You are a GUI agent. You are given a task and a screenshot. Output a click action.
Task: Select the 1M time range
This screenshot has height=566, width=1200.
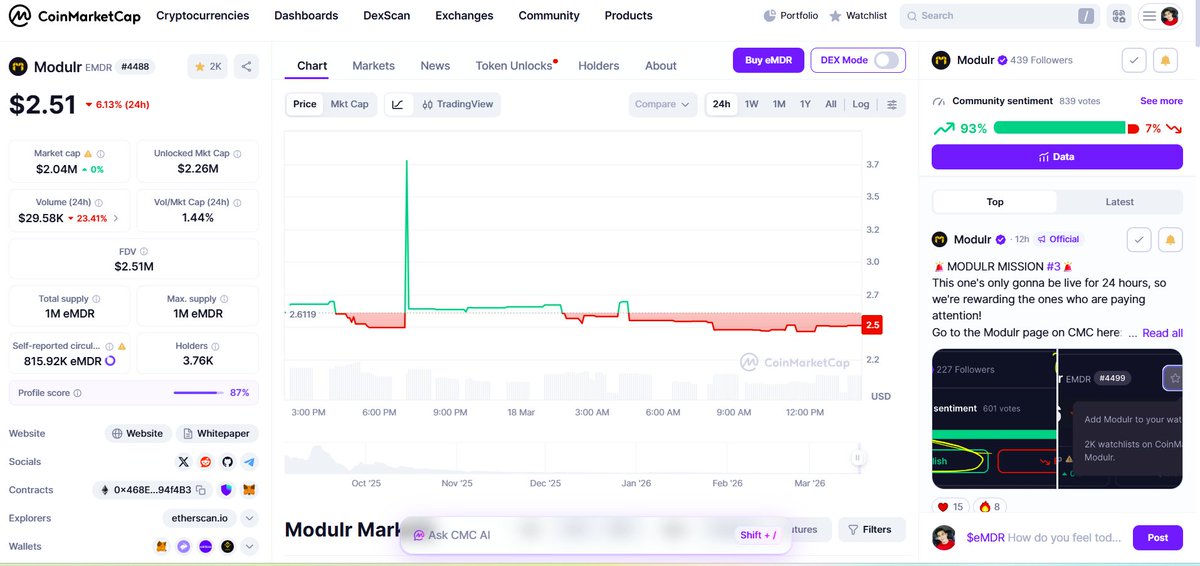pyautogui.click(x=779, y=104)
